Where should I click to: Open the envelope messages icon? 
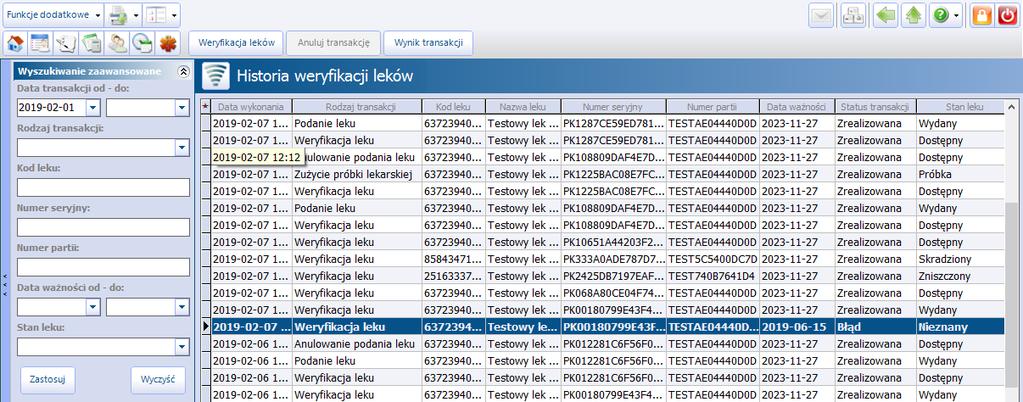821,16
